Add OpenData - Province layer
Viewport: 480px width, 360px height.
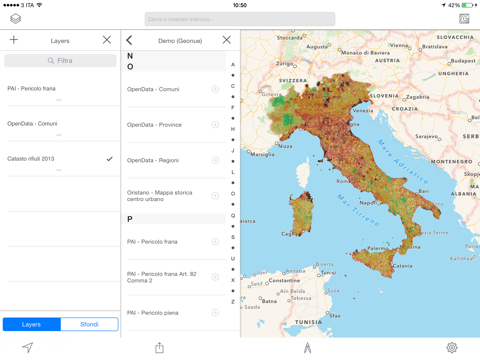click(215, 125)
